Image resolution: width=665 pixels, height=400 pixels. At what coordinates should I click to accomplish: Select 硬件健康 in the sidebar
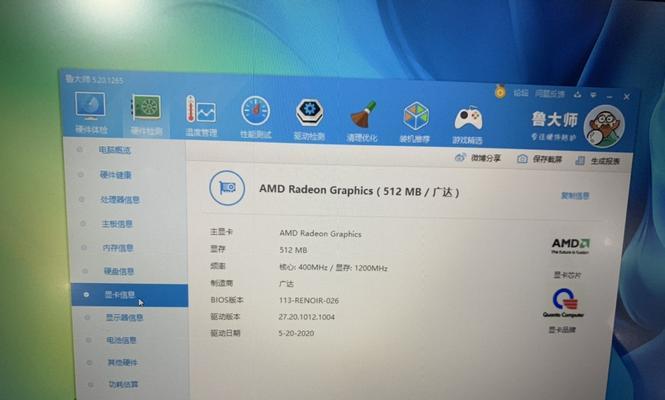115,175
